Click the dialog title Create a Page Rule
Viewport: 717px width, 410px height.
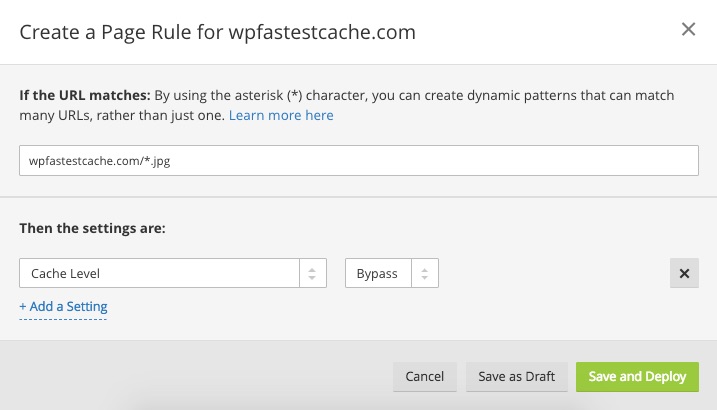point(217,32)
